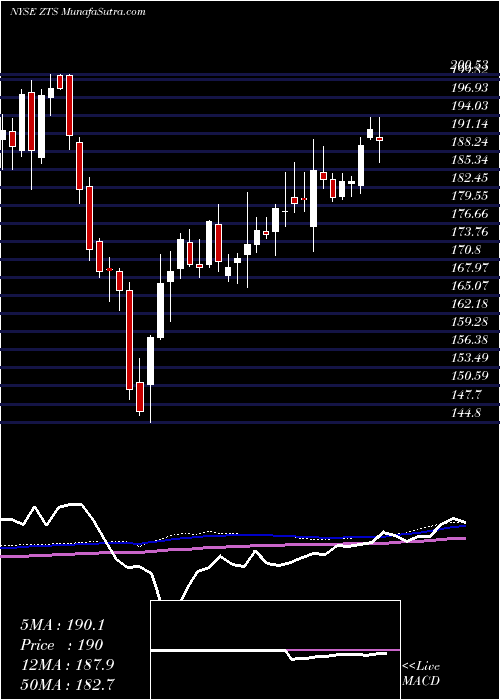Select the 167.97 price level label
The image size is (500, 700).
469,268
